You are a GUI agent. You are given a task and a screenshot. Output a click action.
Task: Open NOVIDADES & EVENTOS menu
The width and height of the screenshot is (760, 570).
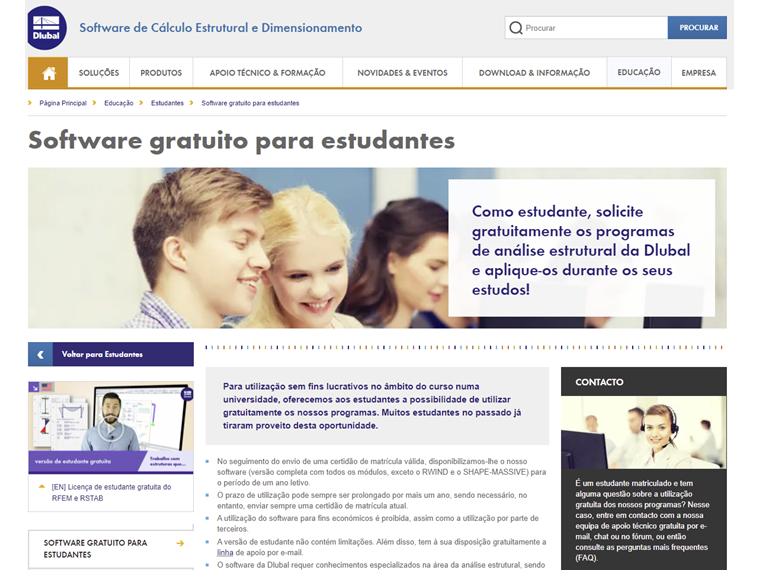(x=402, y=73)
